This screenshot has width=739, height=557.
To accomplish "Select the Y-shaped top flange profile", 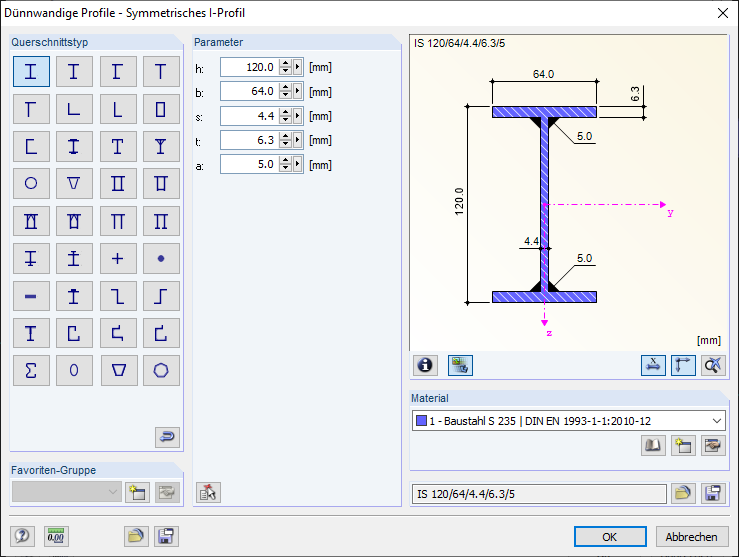I will (161, 146).
